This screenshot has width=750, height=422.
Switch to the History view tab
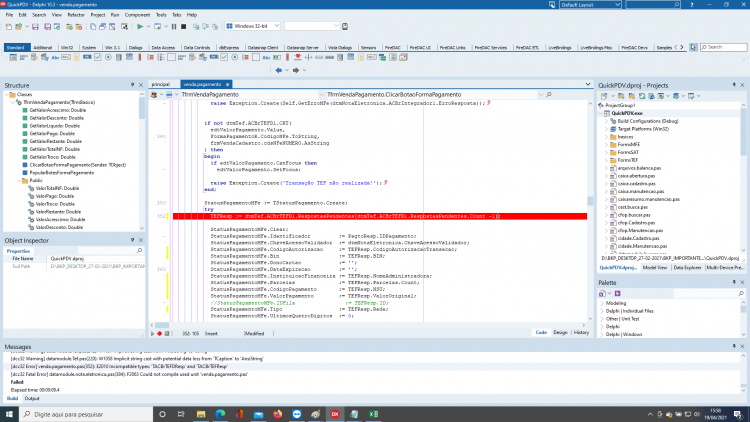point(581,333)
